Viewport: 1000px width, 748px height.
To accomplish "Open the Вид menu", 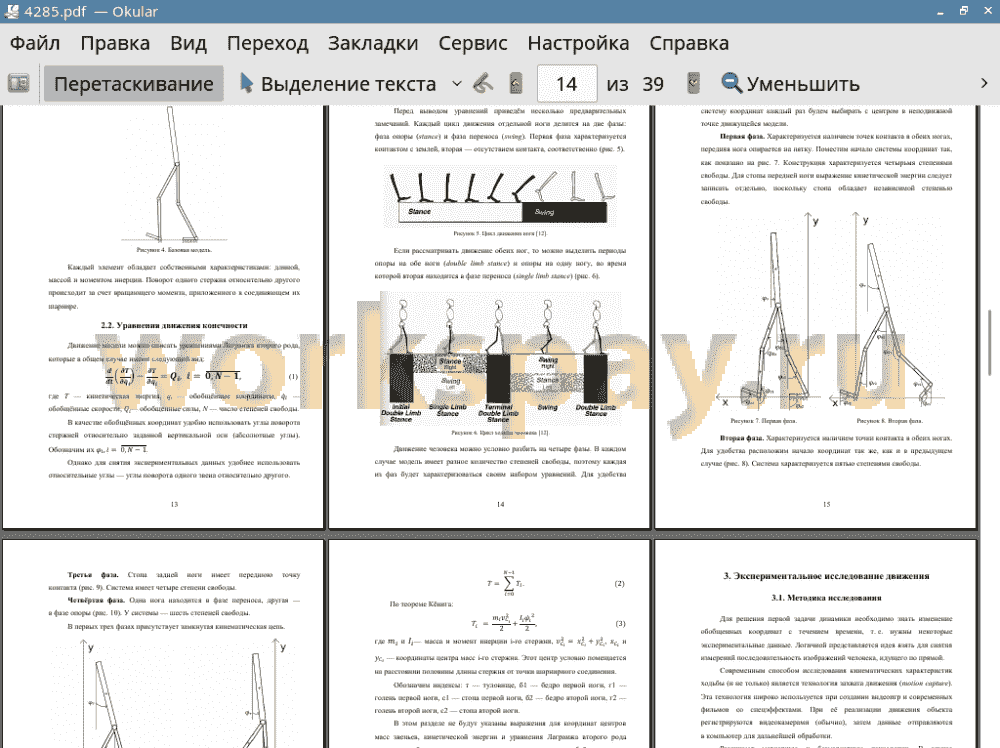I will click(x=188, y=43).
